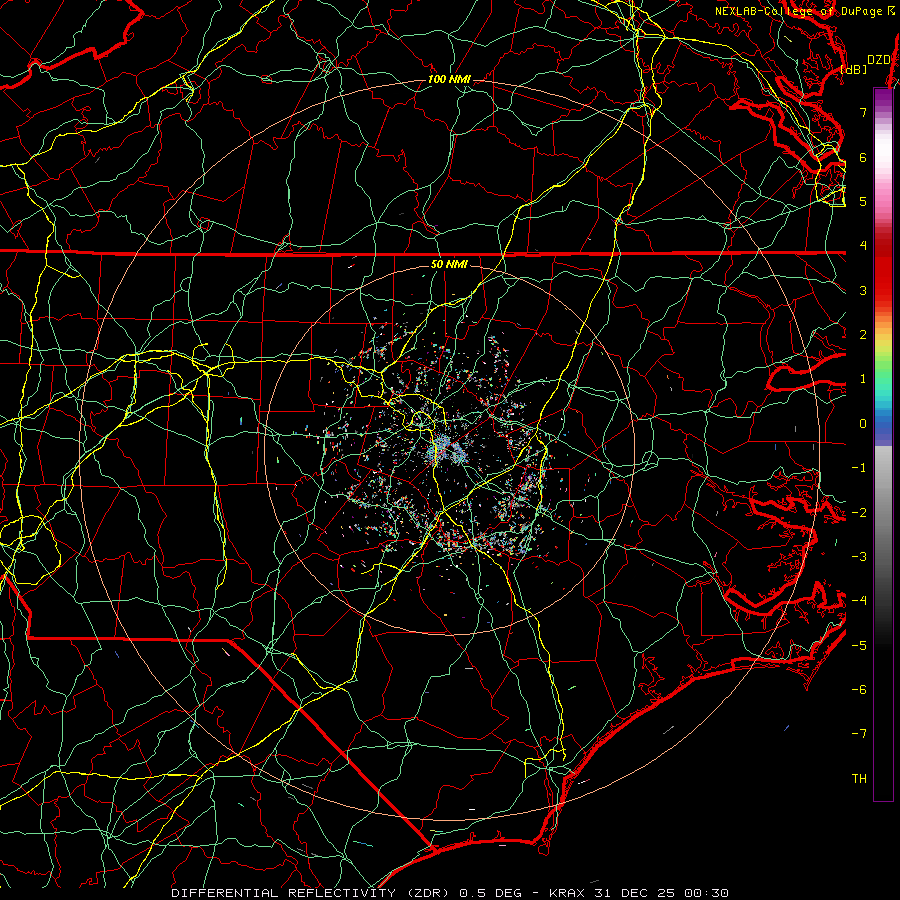Select the "5" value on the ZDR scale

pos(863,201)
